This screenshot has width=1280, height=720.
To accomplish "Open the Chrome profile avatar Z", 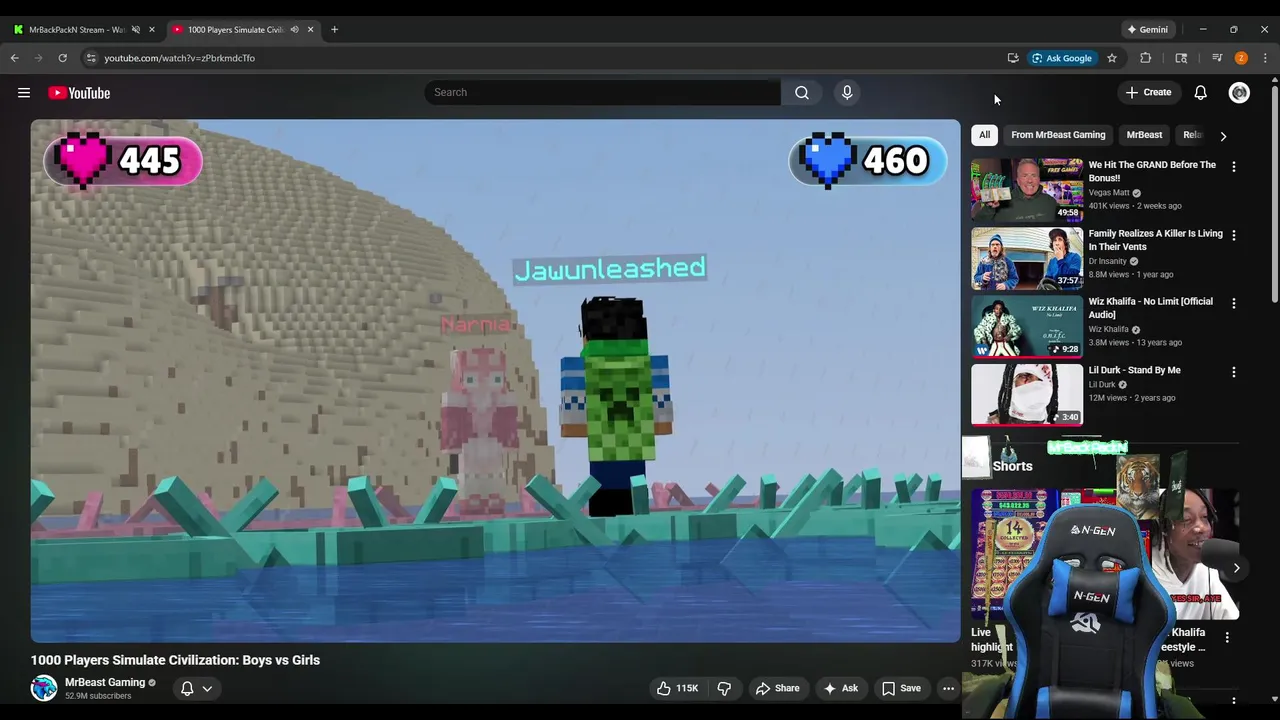I will coord(1241,58).
